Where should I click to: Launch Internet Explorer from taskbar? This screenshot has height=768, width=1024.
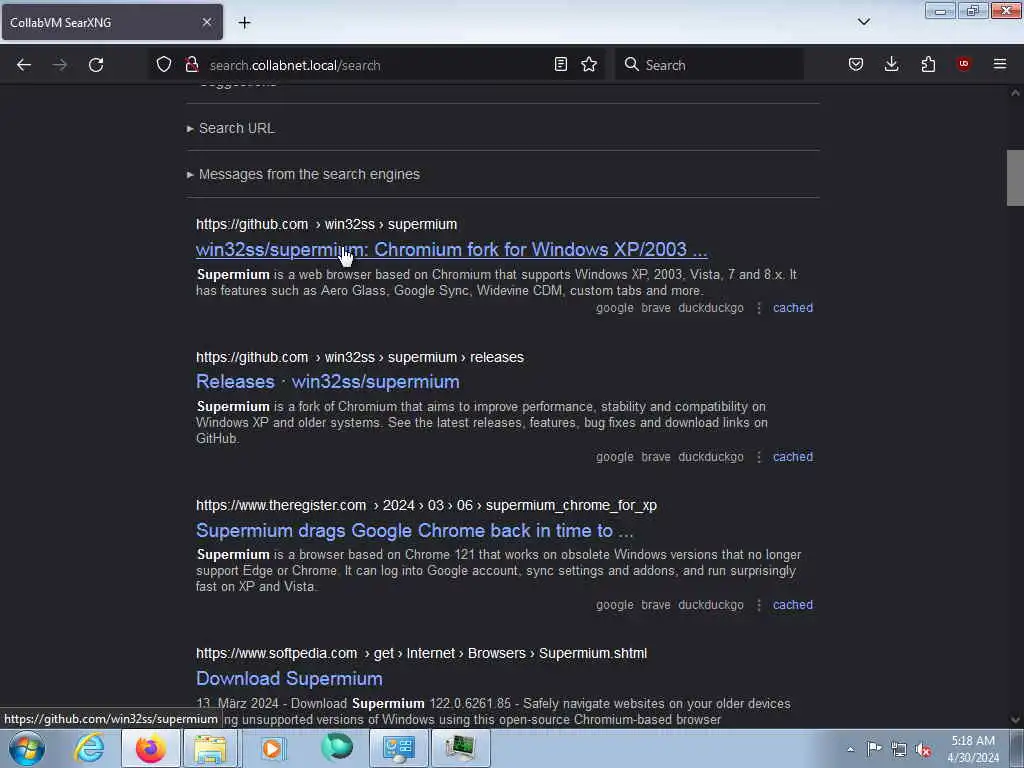click(89, 748)
